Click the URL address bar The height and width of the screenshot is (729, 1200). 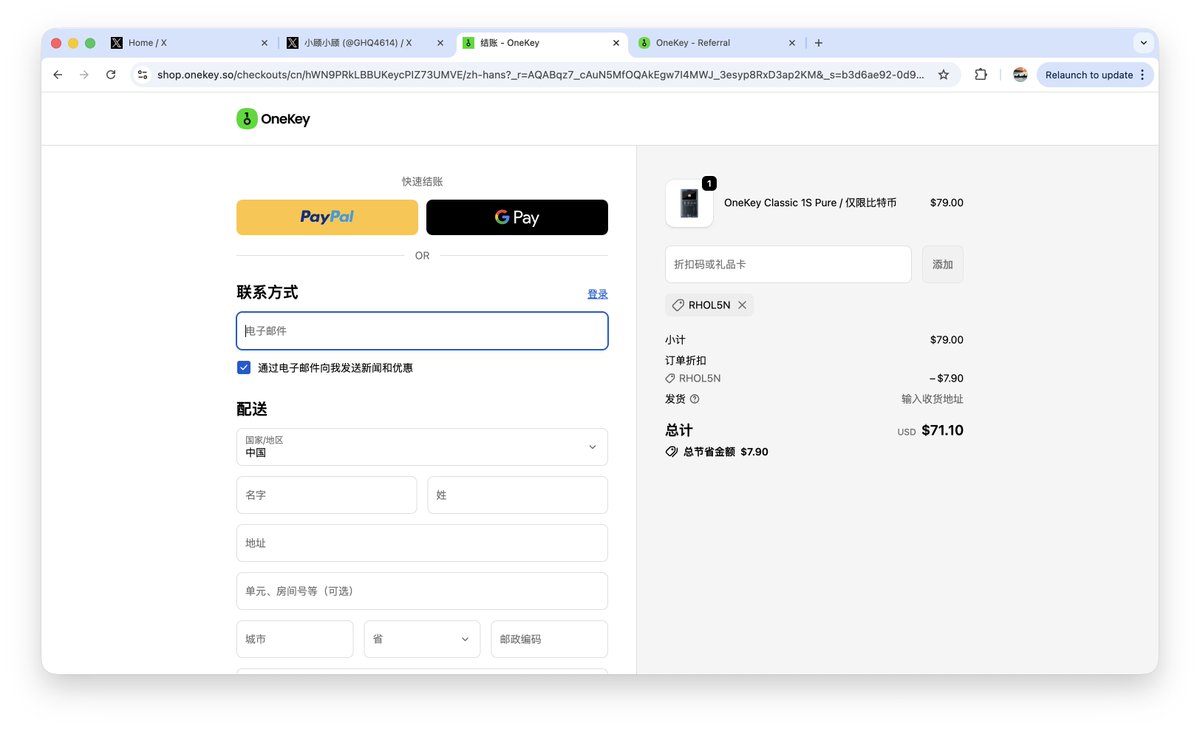540,75
